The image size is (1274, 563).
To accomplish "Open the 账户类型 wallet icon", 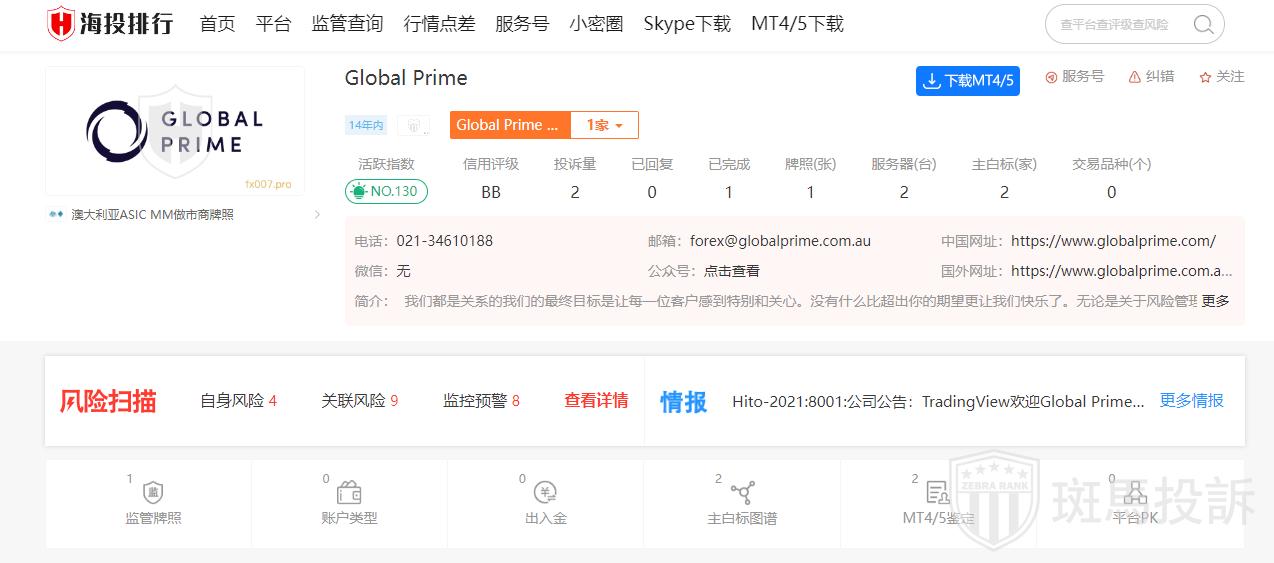I will 349,492.
